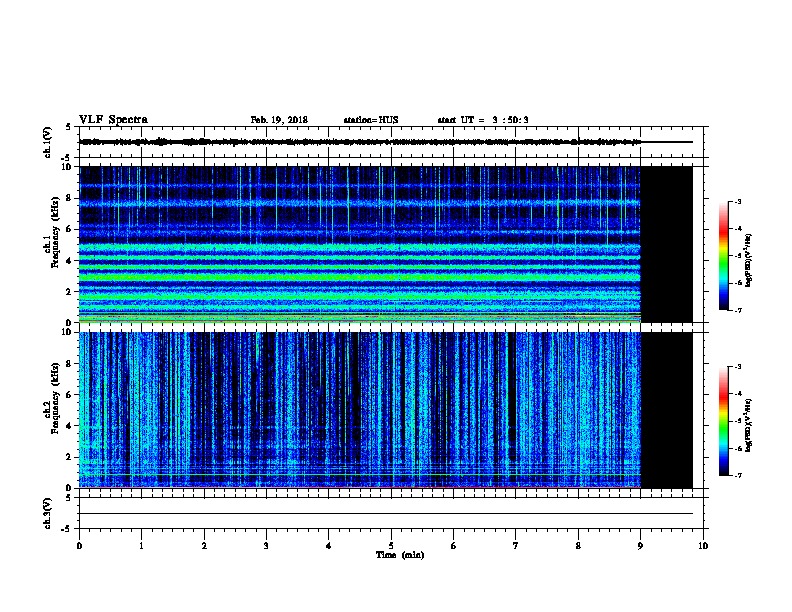Click the "-5" tick on ch.3(V) axis
Viewport: 792px width, 612px height.
[66, 529]
